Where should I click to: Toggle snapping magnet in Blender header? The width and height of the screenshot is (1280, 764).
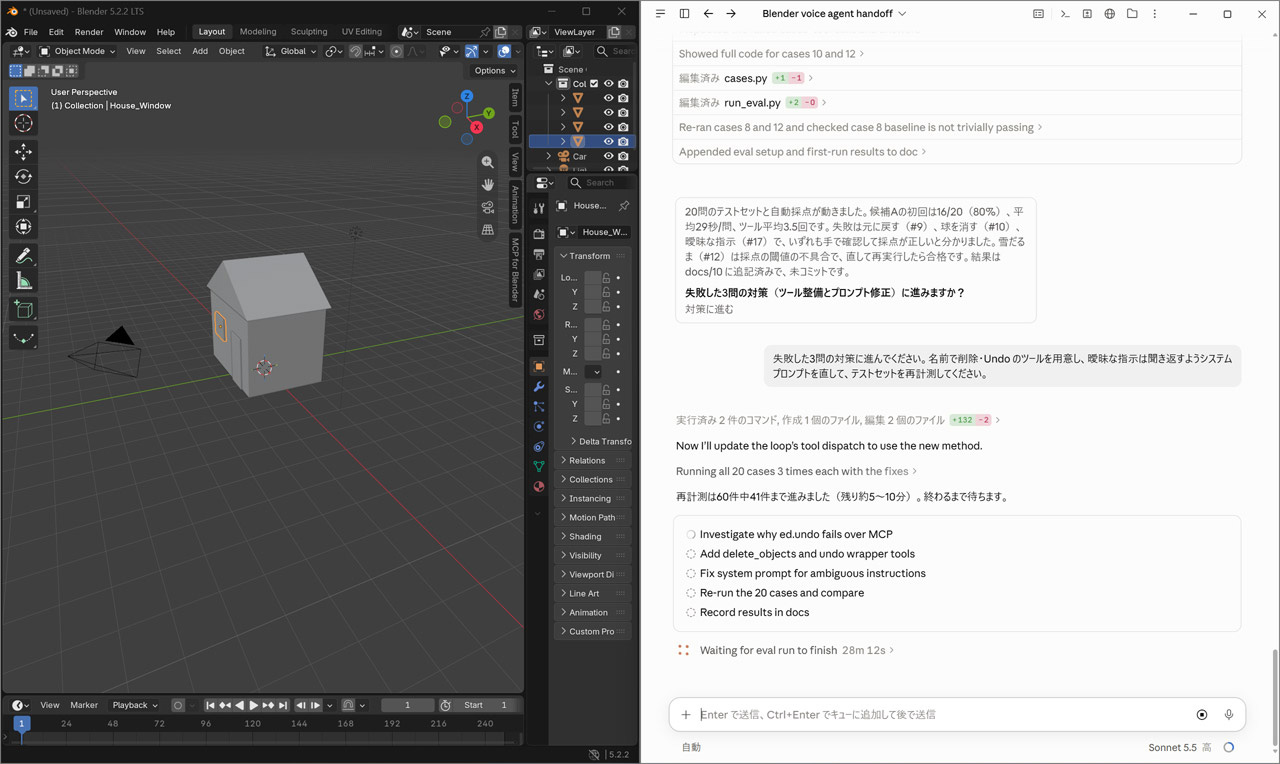pyautogui.click(x=355, y=51)
